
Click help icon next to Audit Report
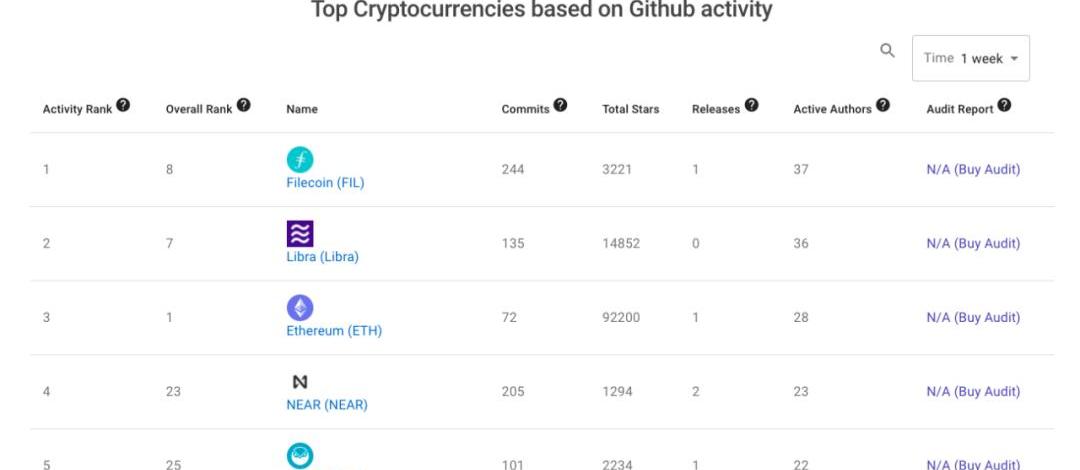pyautogui.click(x=1003, y=105)
